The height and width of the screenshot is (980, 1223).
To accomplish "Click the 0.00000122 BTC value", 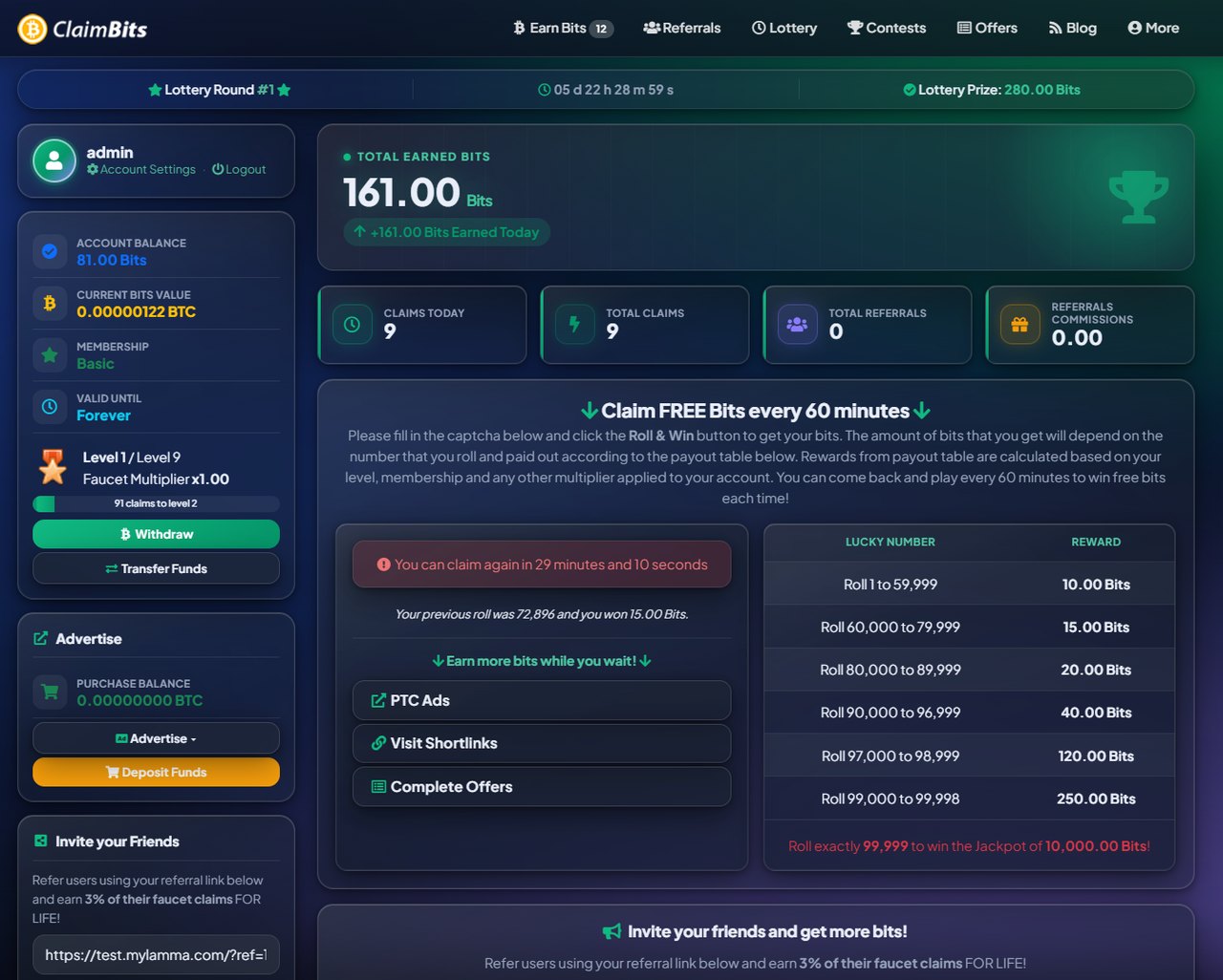I will click(136, 311).
